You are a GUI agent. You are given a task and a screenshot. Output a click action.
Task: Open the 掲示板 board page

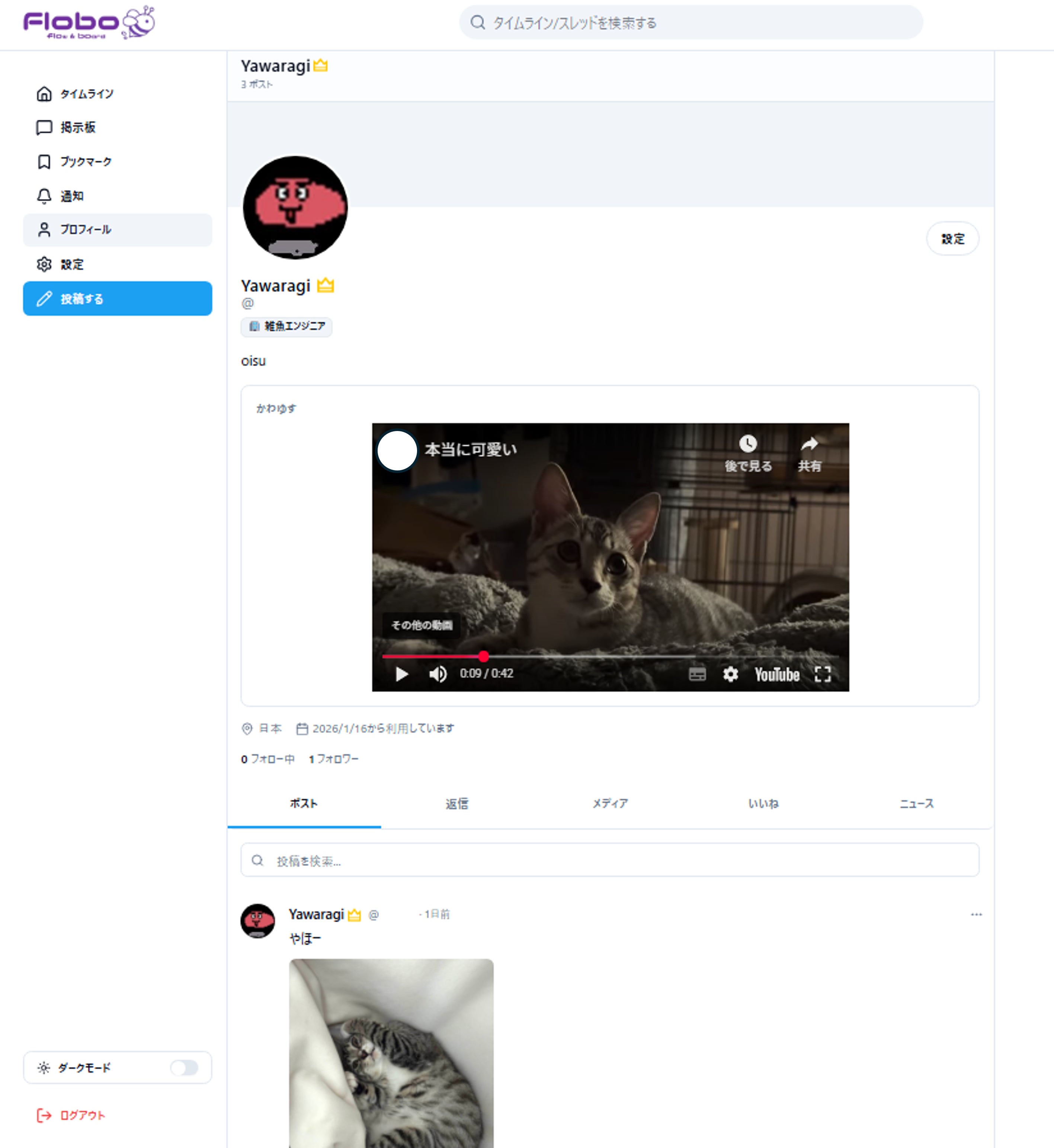77,128
